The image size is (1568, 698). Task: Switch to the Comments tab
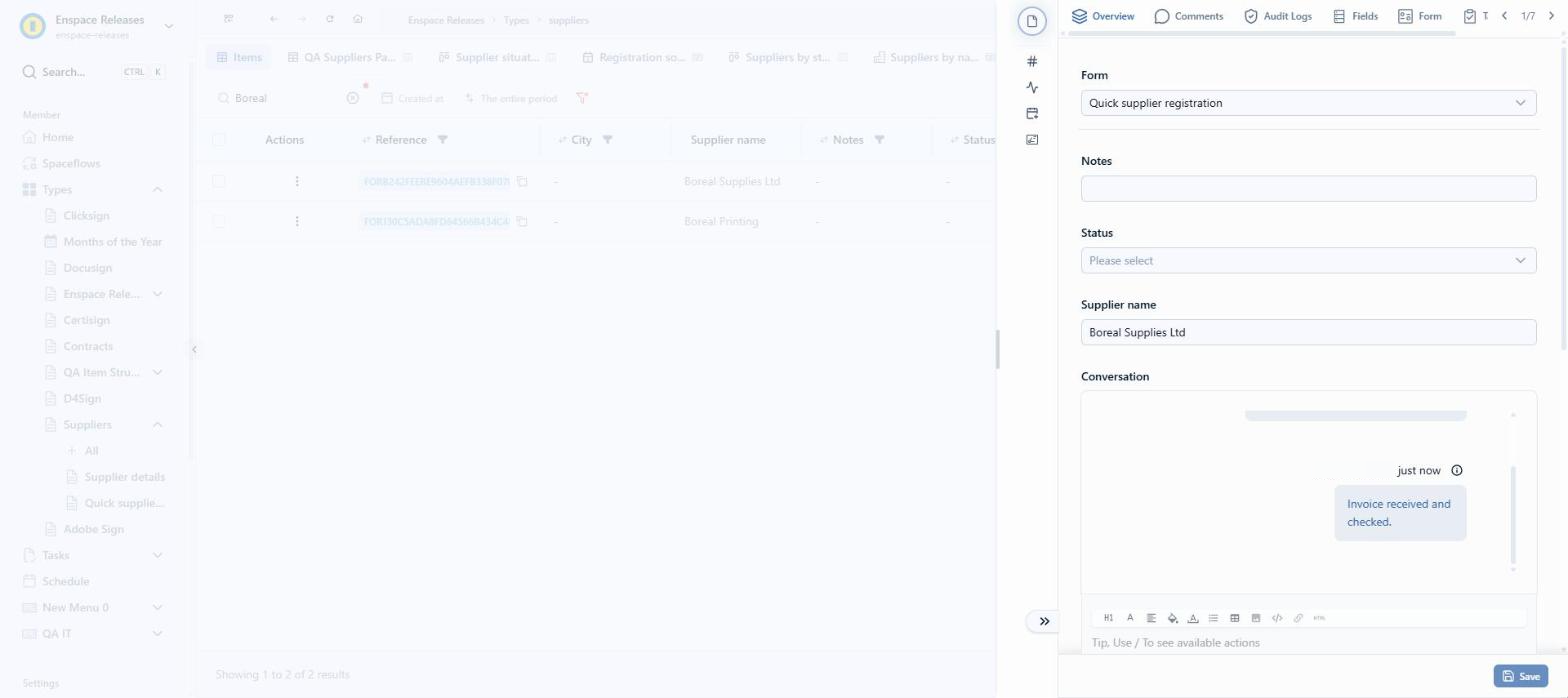click(x=1188, y=16)
